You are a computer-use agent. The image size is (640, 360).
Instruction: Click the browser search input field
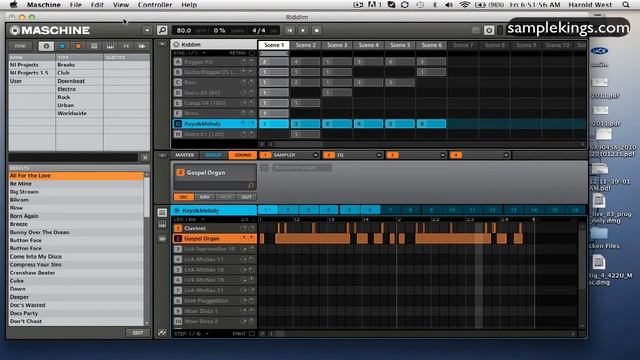click(73, 158)
